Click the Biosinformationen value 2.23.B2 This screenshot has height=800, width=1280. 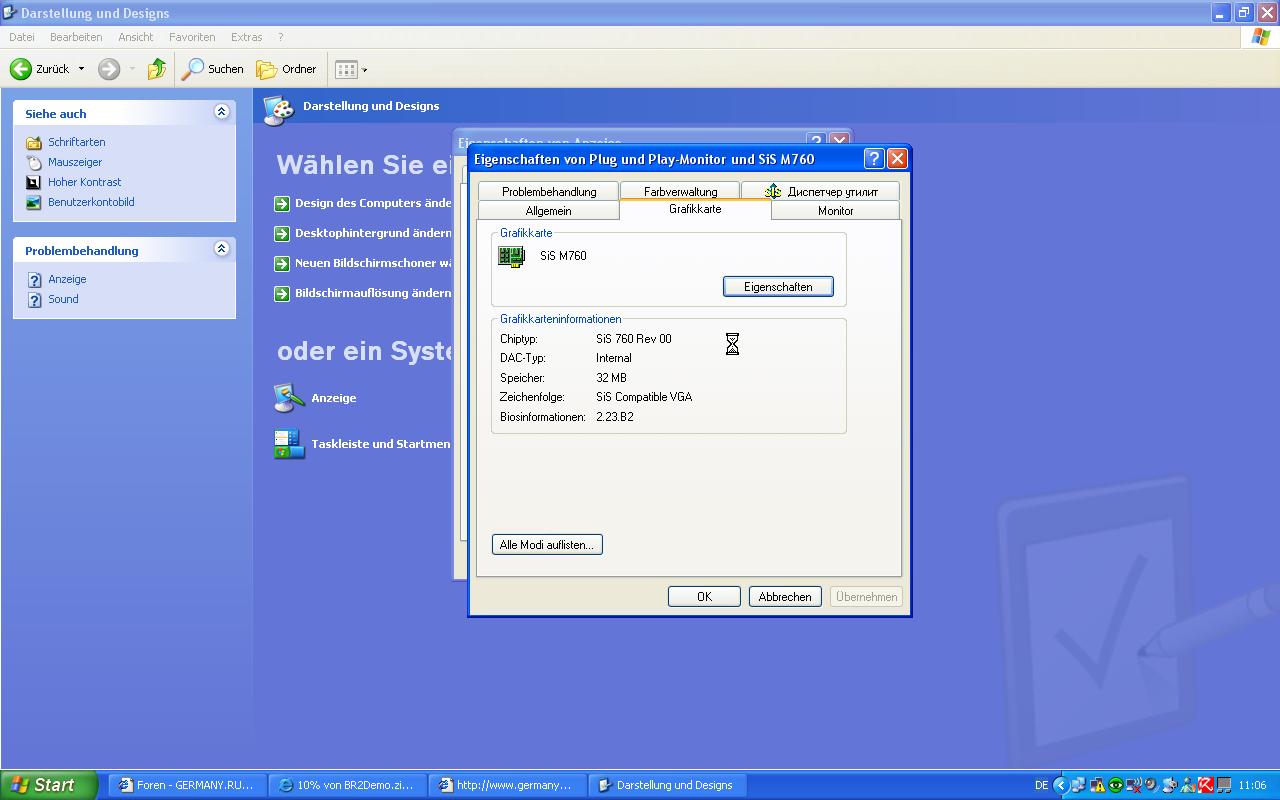click(x=615, y=417)
